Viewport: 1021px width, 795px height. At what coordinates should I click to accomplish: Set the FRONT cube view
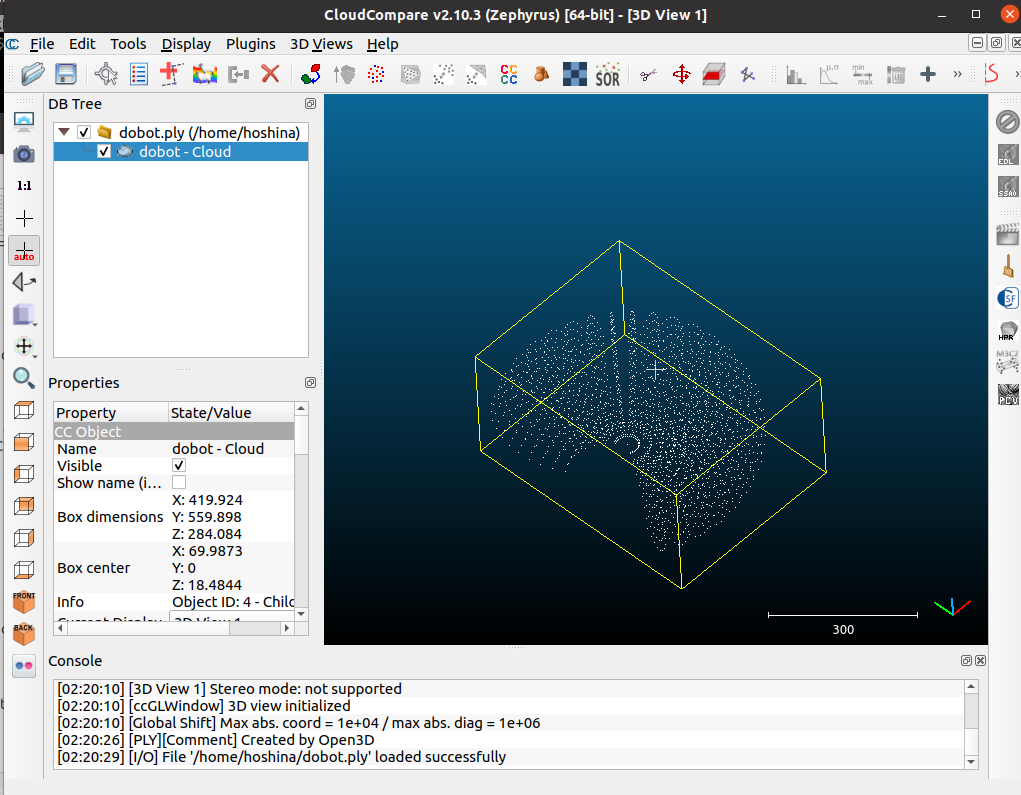(24, 602)
